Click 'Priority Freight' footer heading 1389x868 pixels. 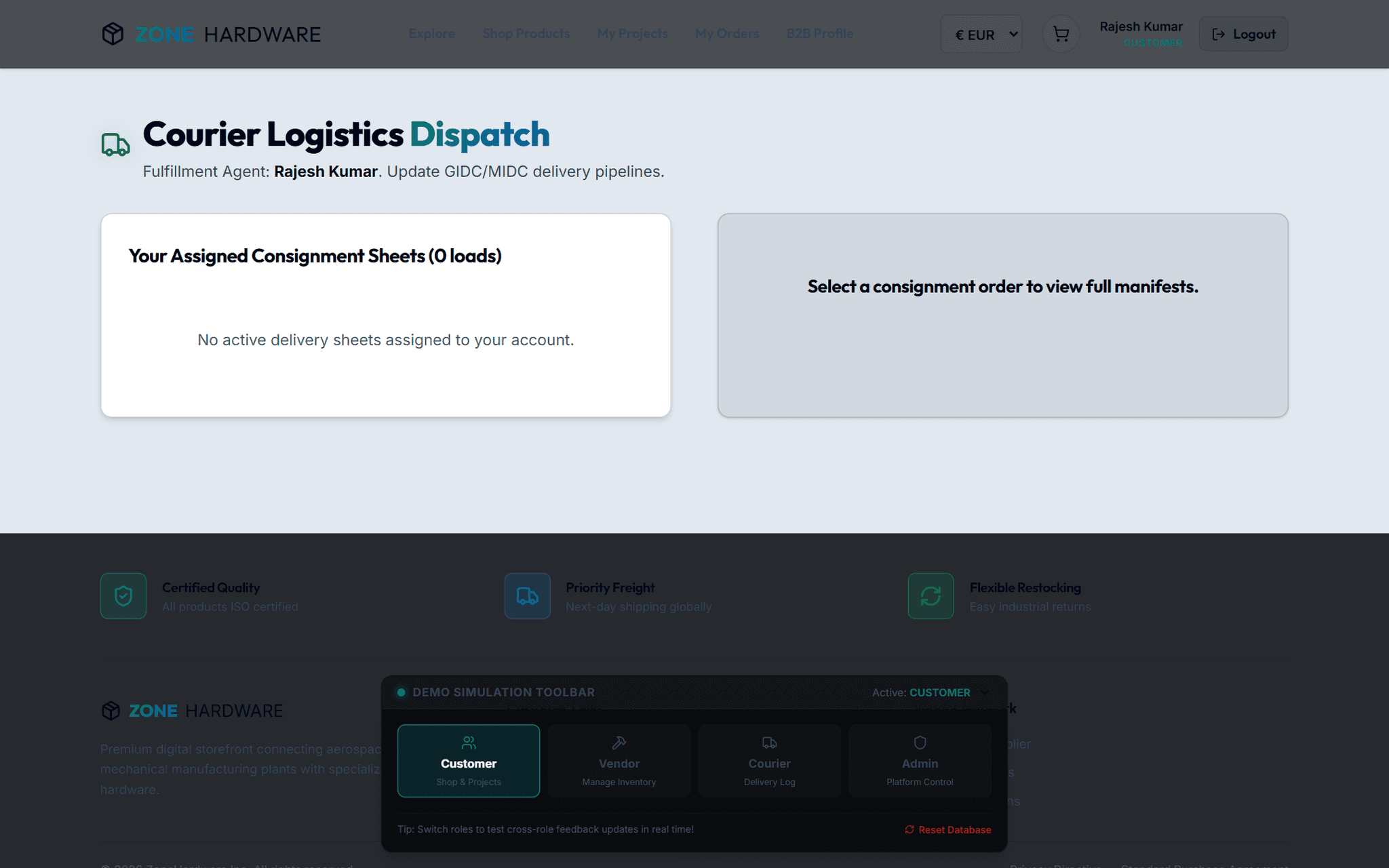610,587
